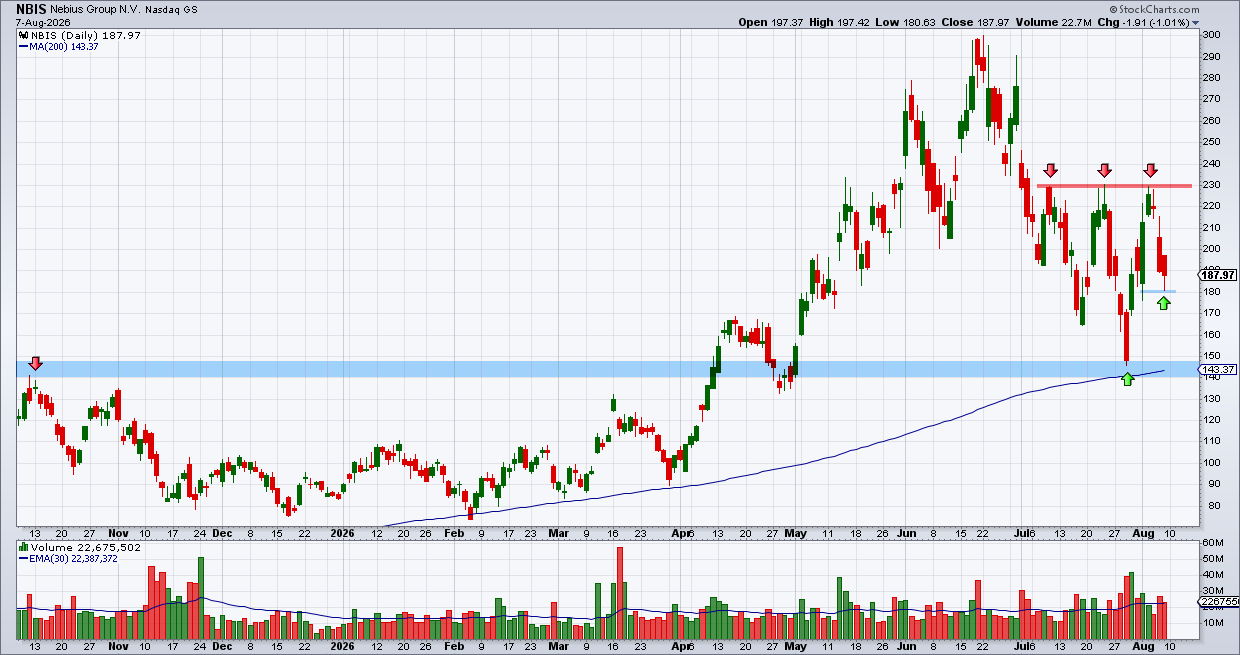The width and height of the screenshot is (1240, 655).
Task: Click the 7-Aug-2026 date label
Action: pyautogui.click(x=42, y=21)
